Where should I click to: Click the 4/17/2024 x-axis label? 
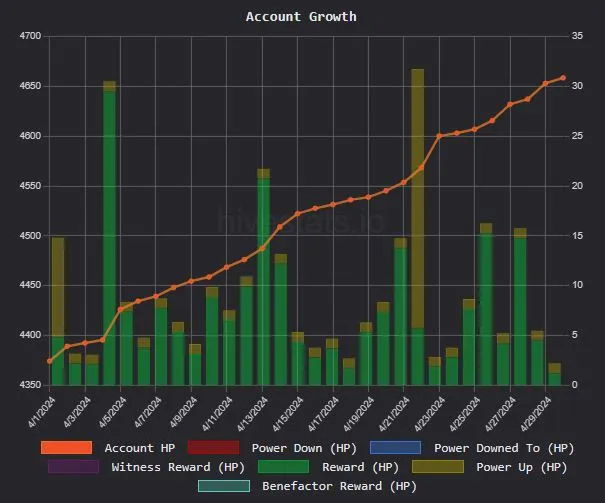pyautogui.click(x=324, y=414)
